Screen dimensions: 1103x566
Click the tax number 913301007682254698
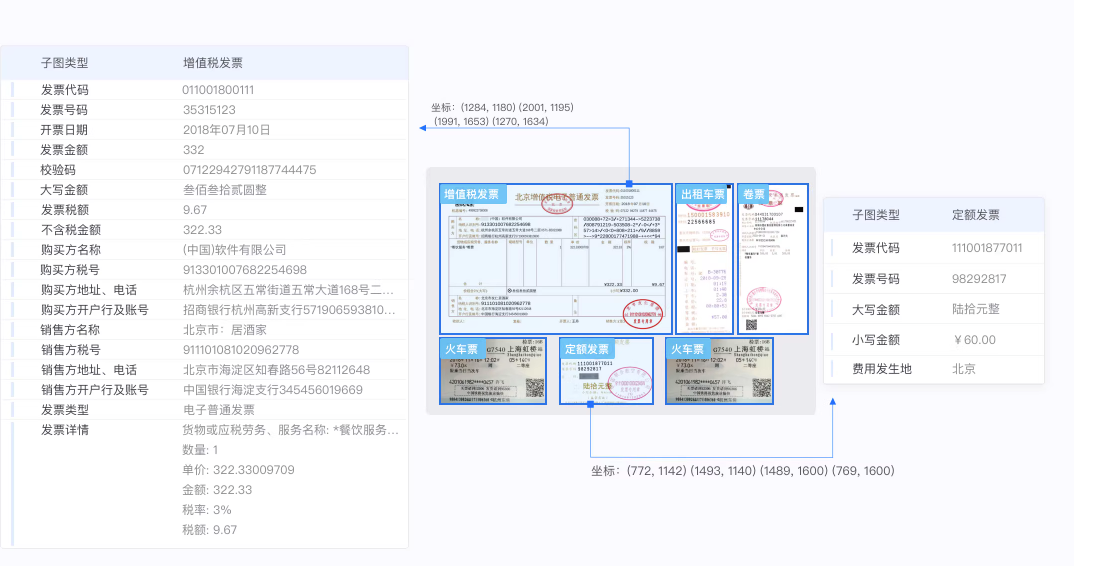244,270
